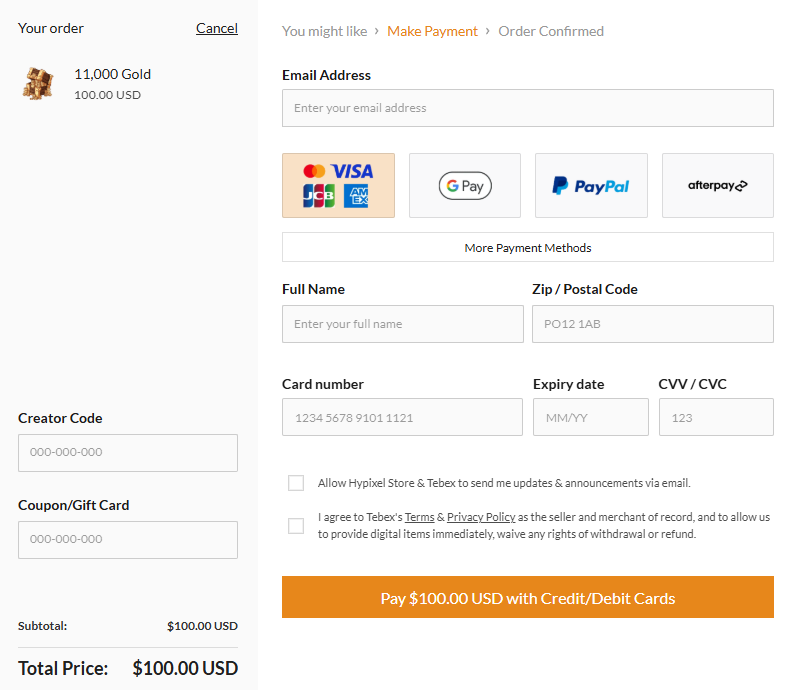Focus the Card number field

(402, 417)
